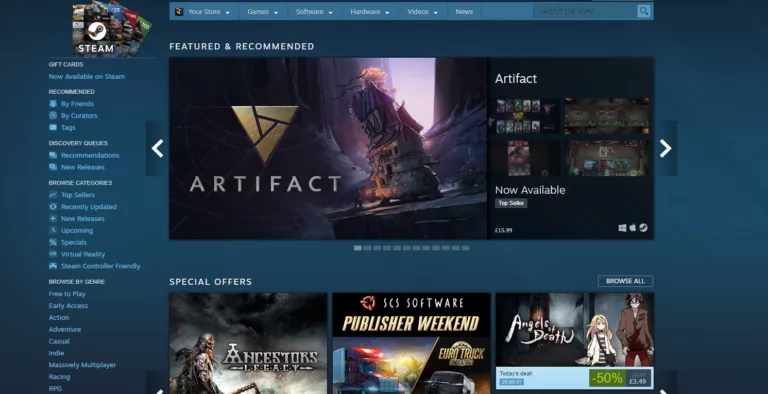Open the Racing genre link
This screenshot has width=768, height=394.
tap(59, 376)
